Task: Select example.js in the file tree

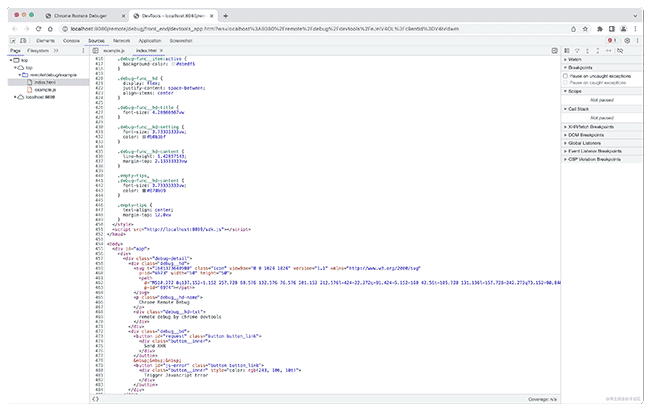Action: 45,90
